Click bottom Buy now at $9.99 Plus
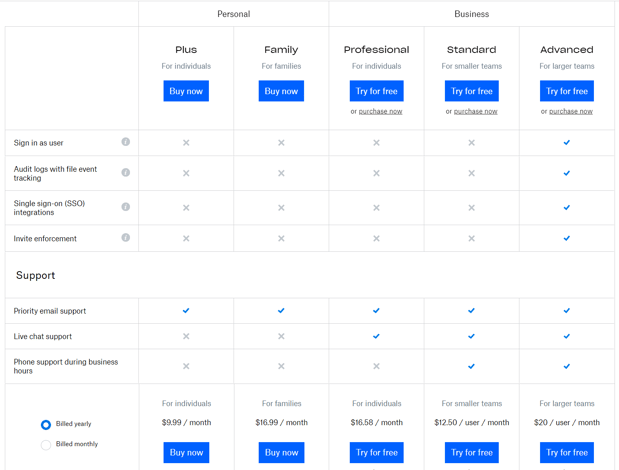Screen dimensions: 619x470 (x=186, y=453)
